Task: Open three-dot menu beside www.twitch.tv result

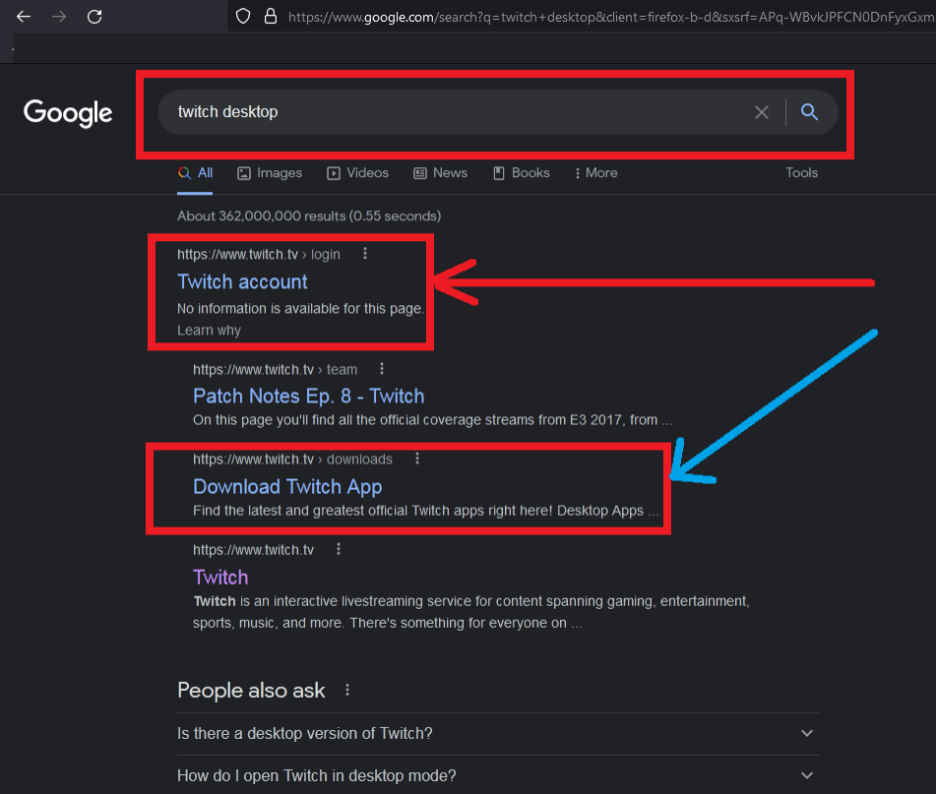Action: click(x=338, y=549)
